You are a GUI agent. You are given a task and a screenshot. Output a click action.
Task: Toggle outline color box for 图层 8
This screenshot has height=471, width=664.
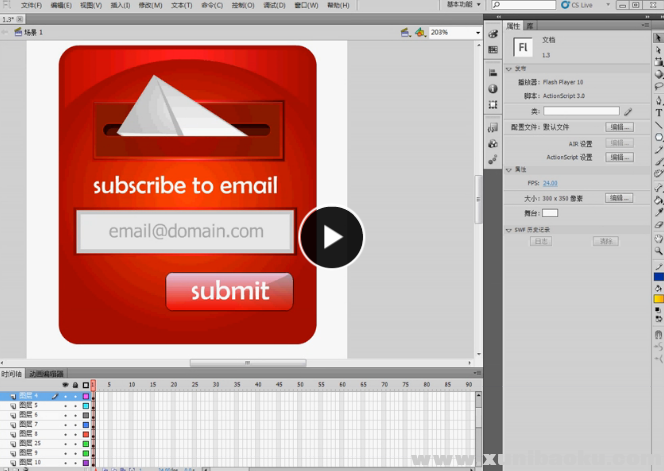(86, 433)
